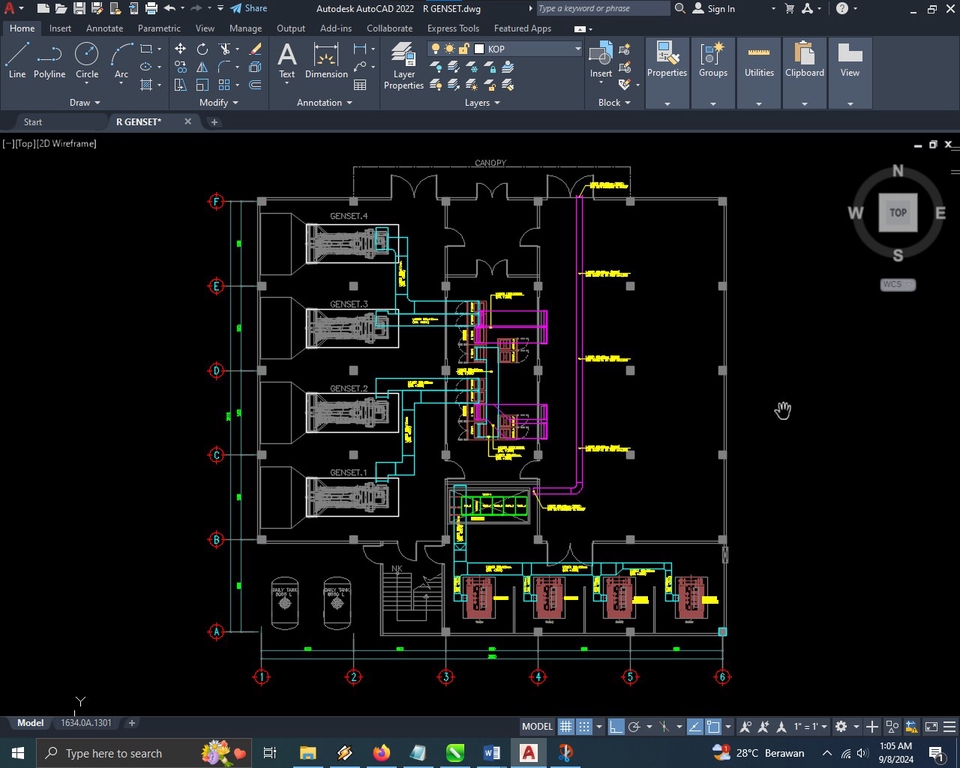Click the Windows taskbar search box

(x=144, y=753)
